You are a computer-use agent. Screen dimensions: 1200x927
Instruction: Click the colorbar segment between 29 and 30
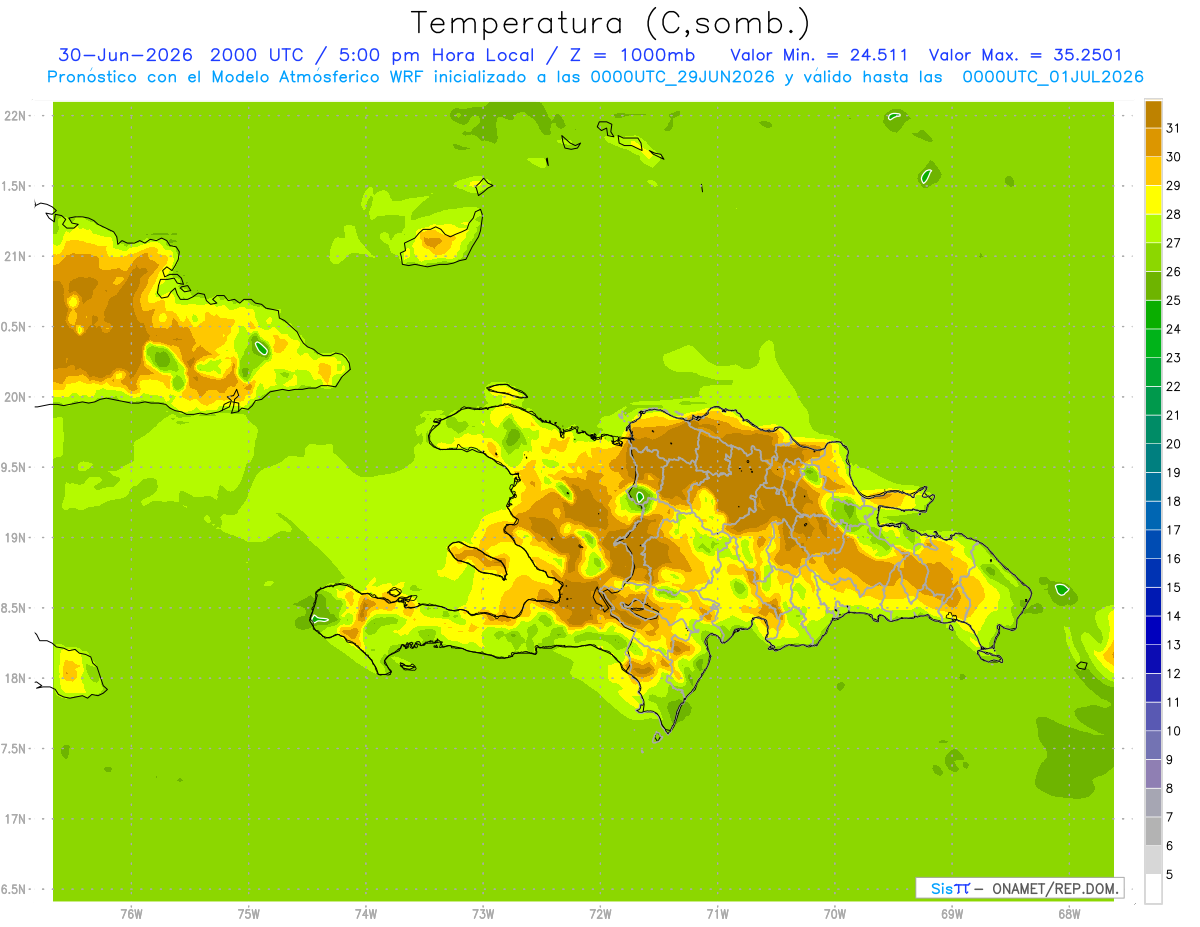(1153, 171)
